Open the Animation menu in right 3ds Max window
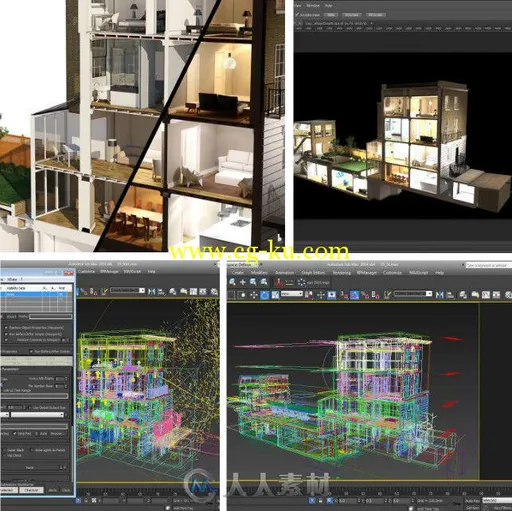 [x=284, y=273]
